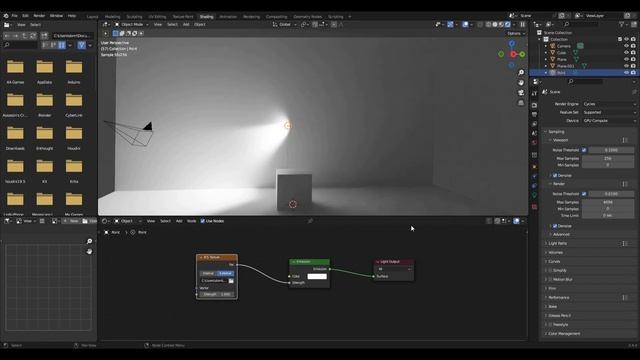Click the pause render preview button
Image resolution: width=640 pixels, height=360 pixels.
tap(522, 24)
